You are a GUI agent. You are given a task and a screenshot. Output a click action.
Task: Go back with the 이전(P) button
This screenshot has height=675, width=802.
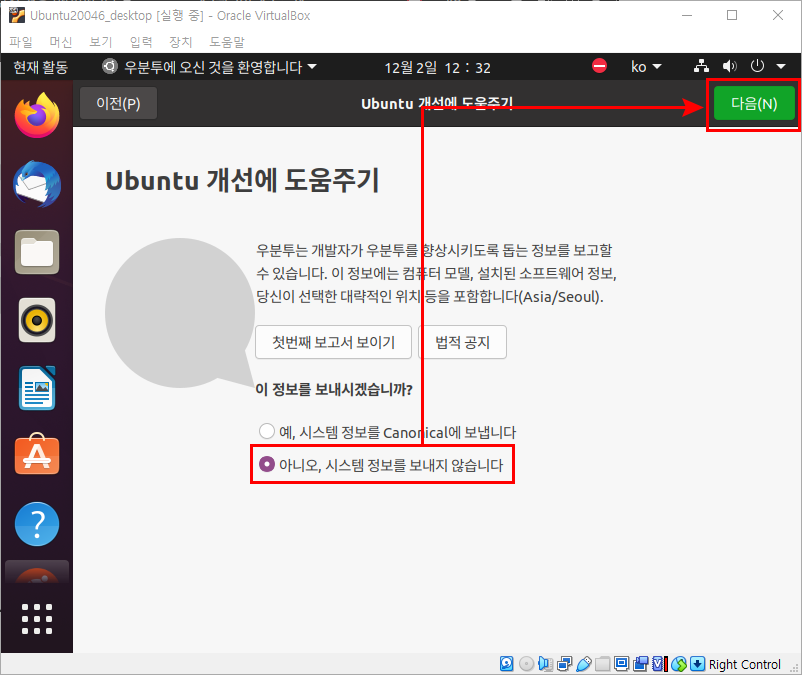(x=118, y=103)
